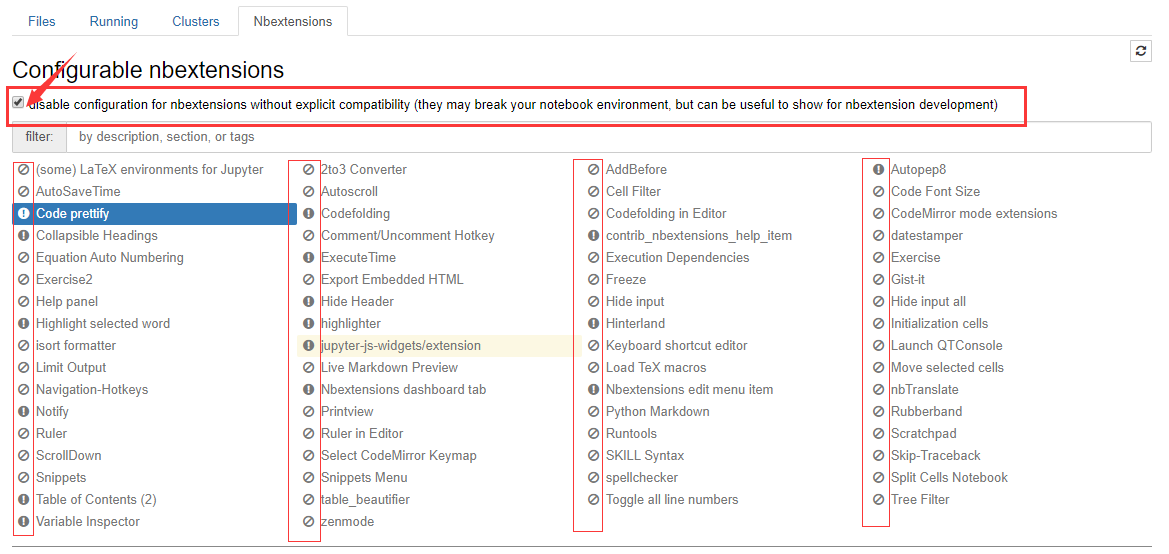
Task: Select the (some) LaTeX environments for Jupyter extension
Action: pyautogui.click(x=149, y=170)
